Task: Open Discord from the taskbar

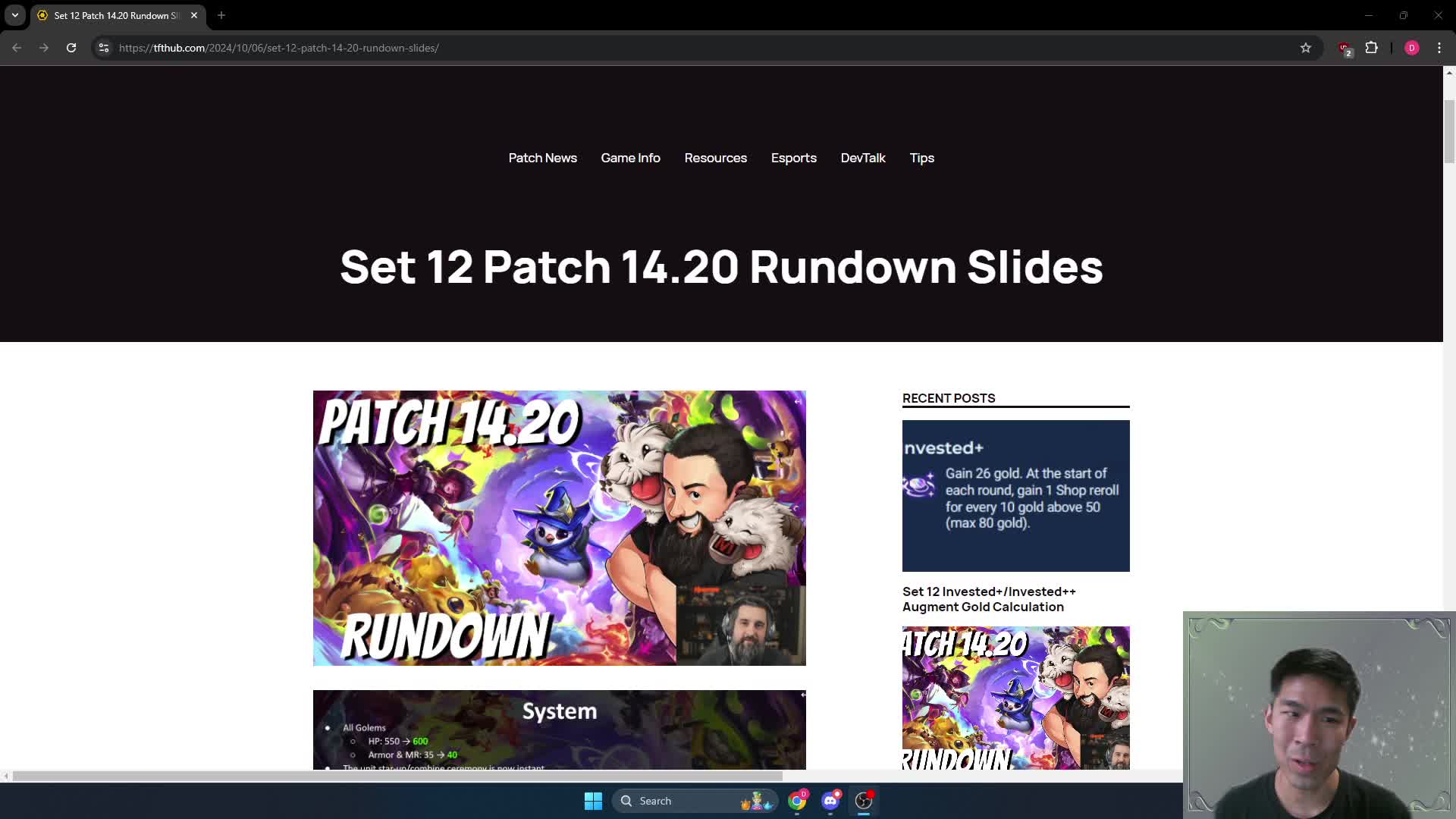Action: (x=830, y=801)
